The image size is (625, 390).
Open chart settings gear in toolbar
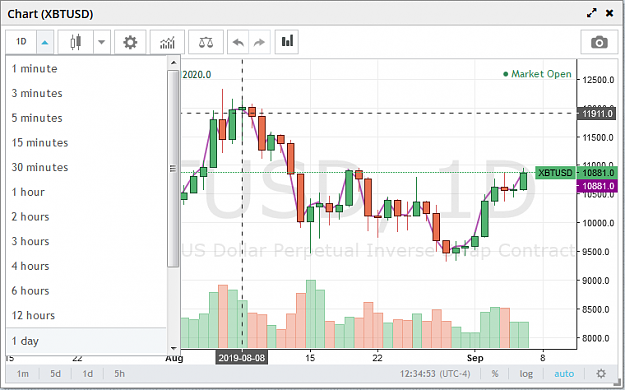[x=130, y=42]
